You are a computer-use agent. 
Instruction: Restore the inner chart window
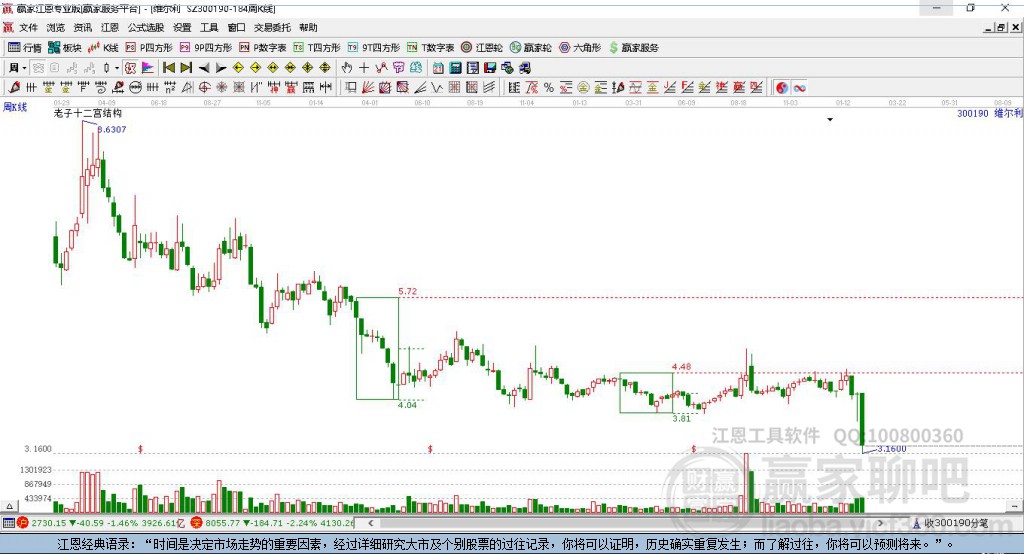coord(1001,27)
